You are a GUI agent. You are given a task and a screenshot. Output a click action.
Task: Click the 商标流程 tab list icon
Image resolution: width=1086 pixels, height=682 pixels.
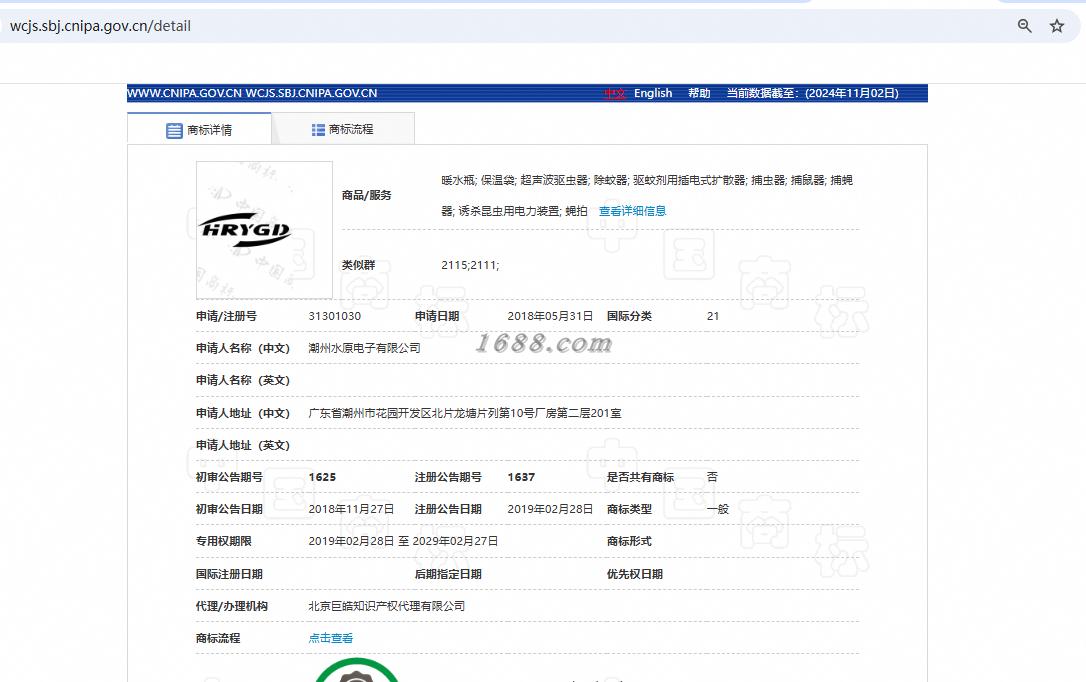pos(318,129)
